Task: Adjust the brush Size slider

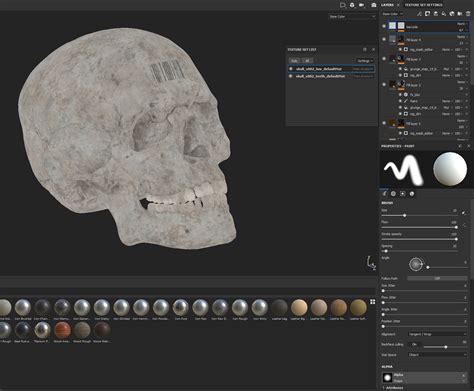Action: click(419, 215)
